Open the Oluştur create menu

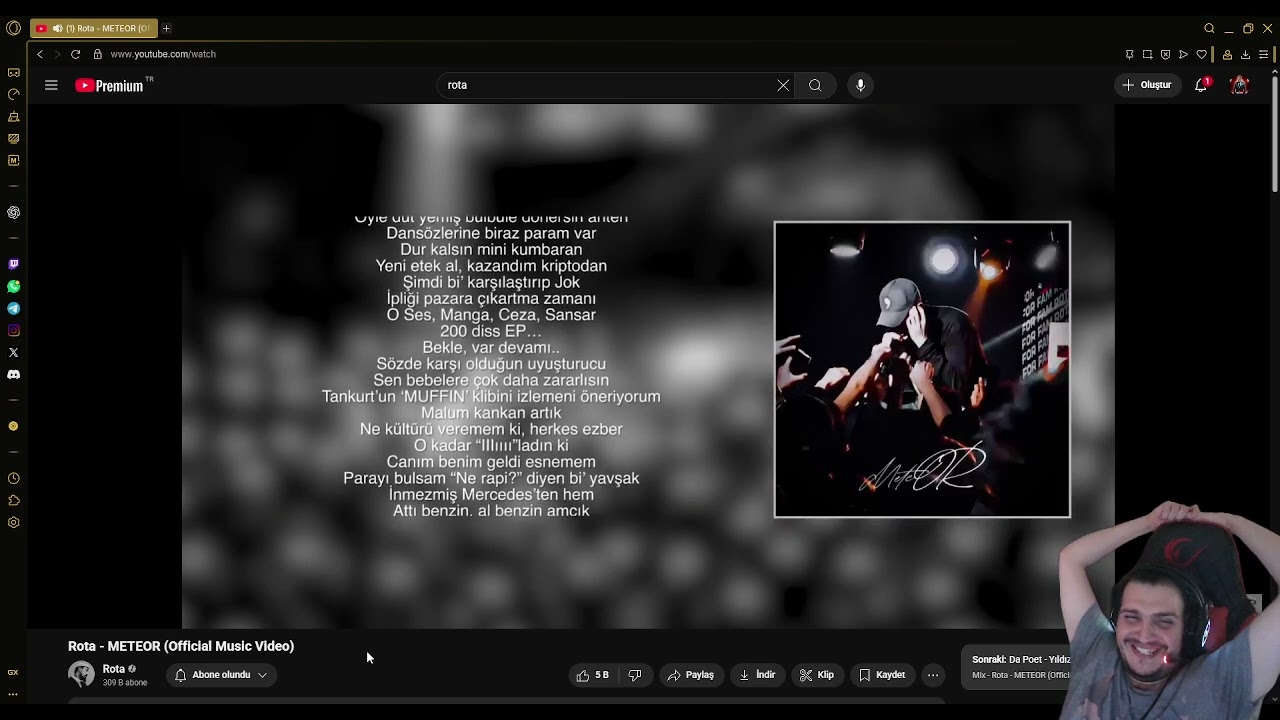coord(1147,85)
